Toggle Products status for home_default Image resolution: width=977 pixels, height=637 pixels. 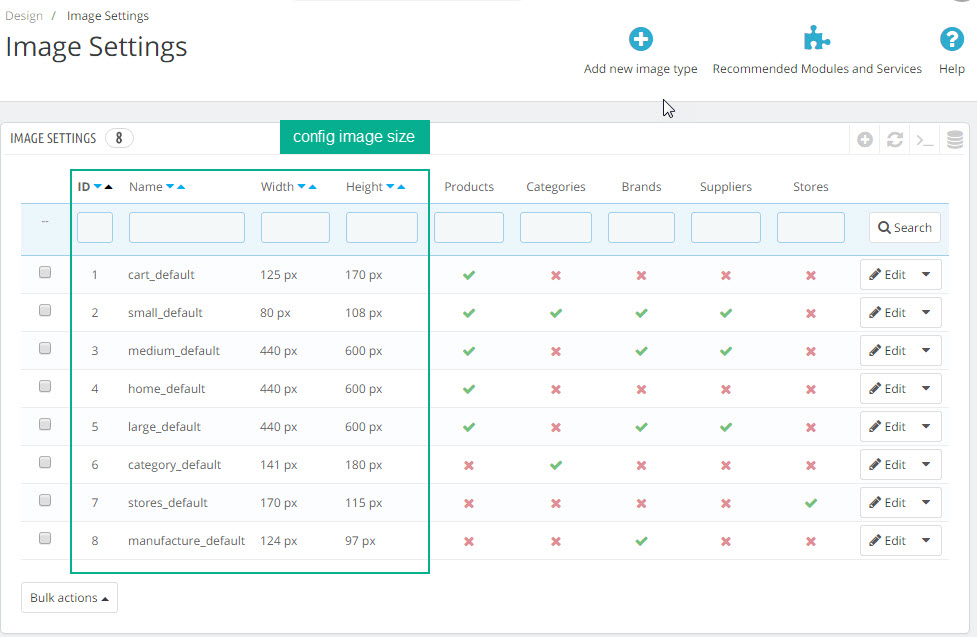[x=469, y=389]
